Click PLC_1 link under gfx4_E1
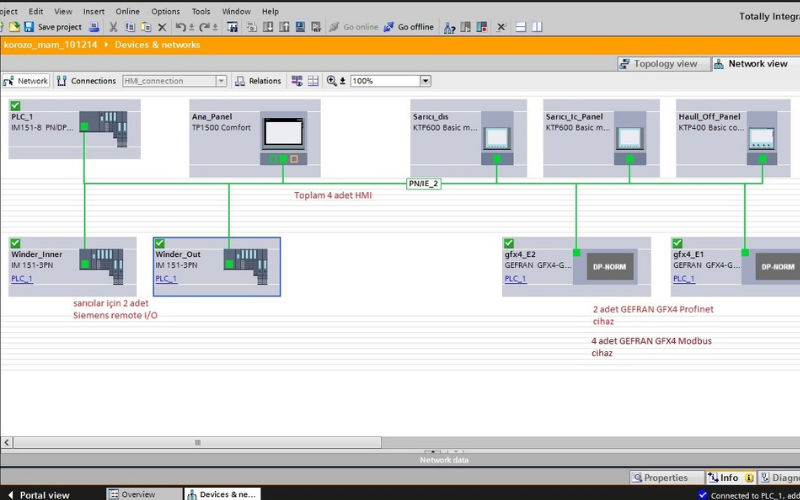 coord(684,279)
